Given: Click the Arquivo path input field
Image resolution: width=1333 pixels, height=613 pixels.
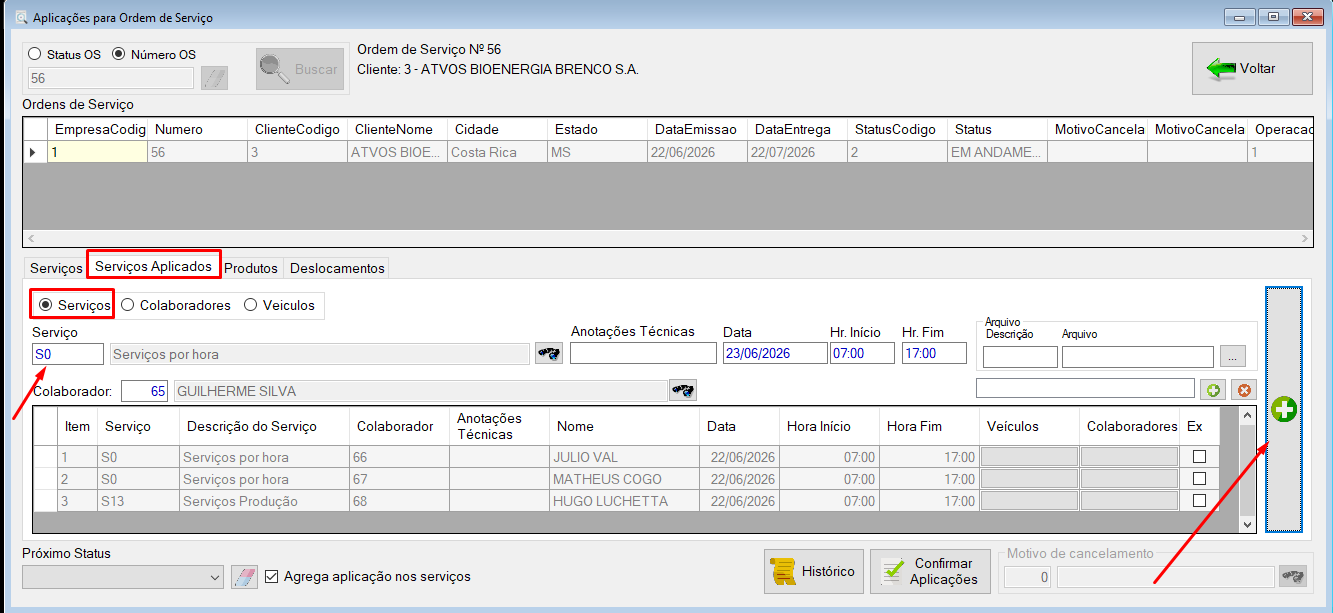Looking at the screenshot, I should click(x=1138, y=357).
